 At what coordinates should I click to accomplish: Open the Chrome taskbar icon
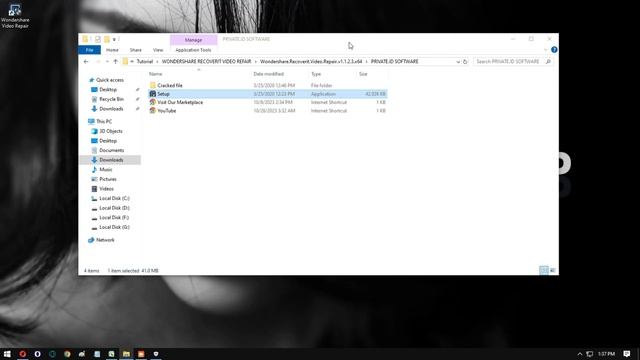tap(67, 354)
